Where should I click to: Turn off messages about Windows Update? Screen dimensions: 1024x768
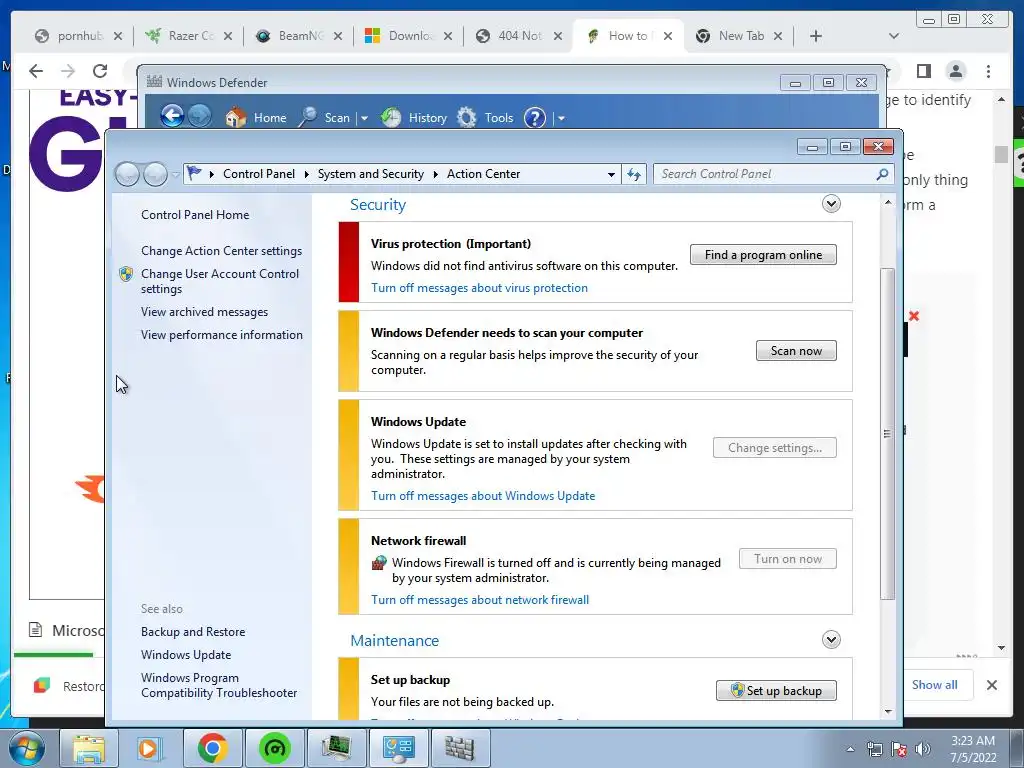click(483, 496)
